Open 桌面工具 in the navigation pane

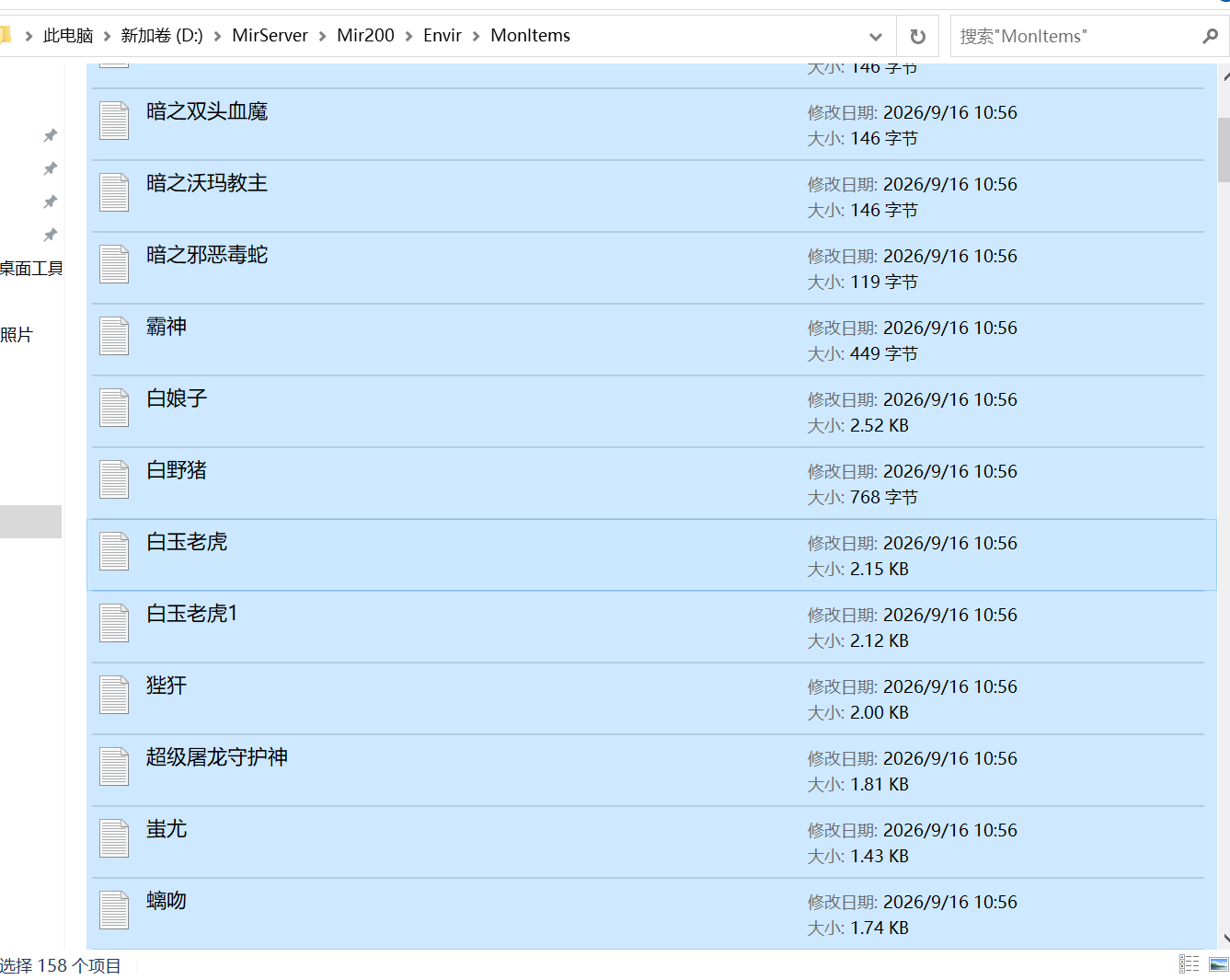click(x=31, y=269)
